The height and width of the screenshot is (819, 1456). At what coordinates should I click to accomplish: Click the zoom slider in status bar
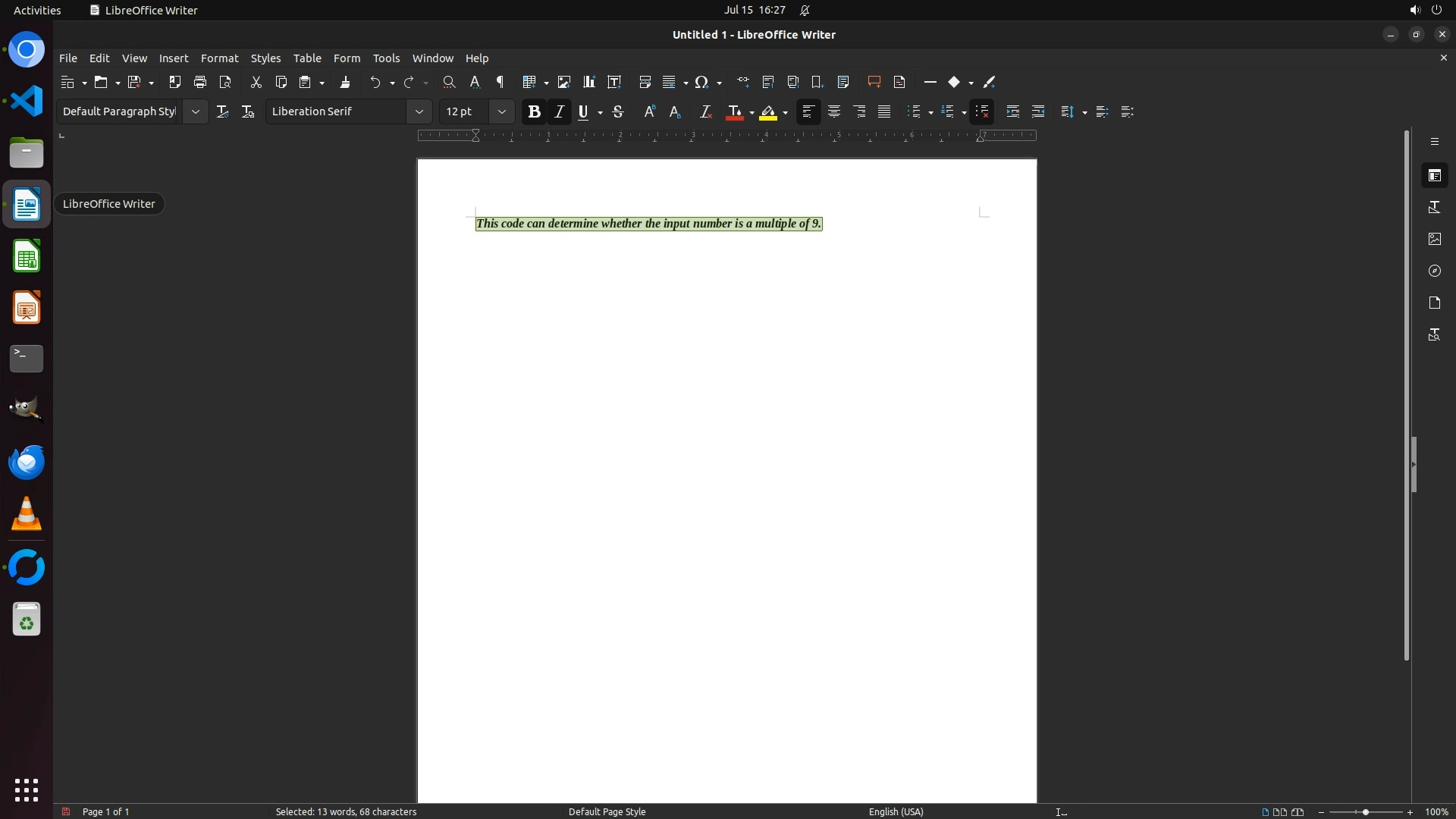tap(1365, 811)
